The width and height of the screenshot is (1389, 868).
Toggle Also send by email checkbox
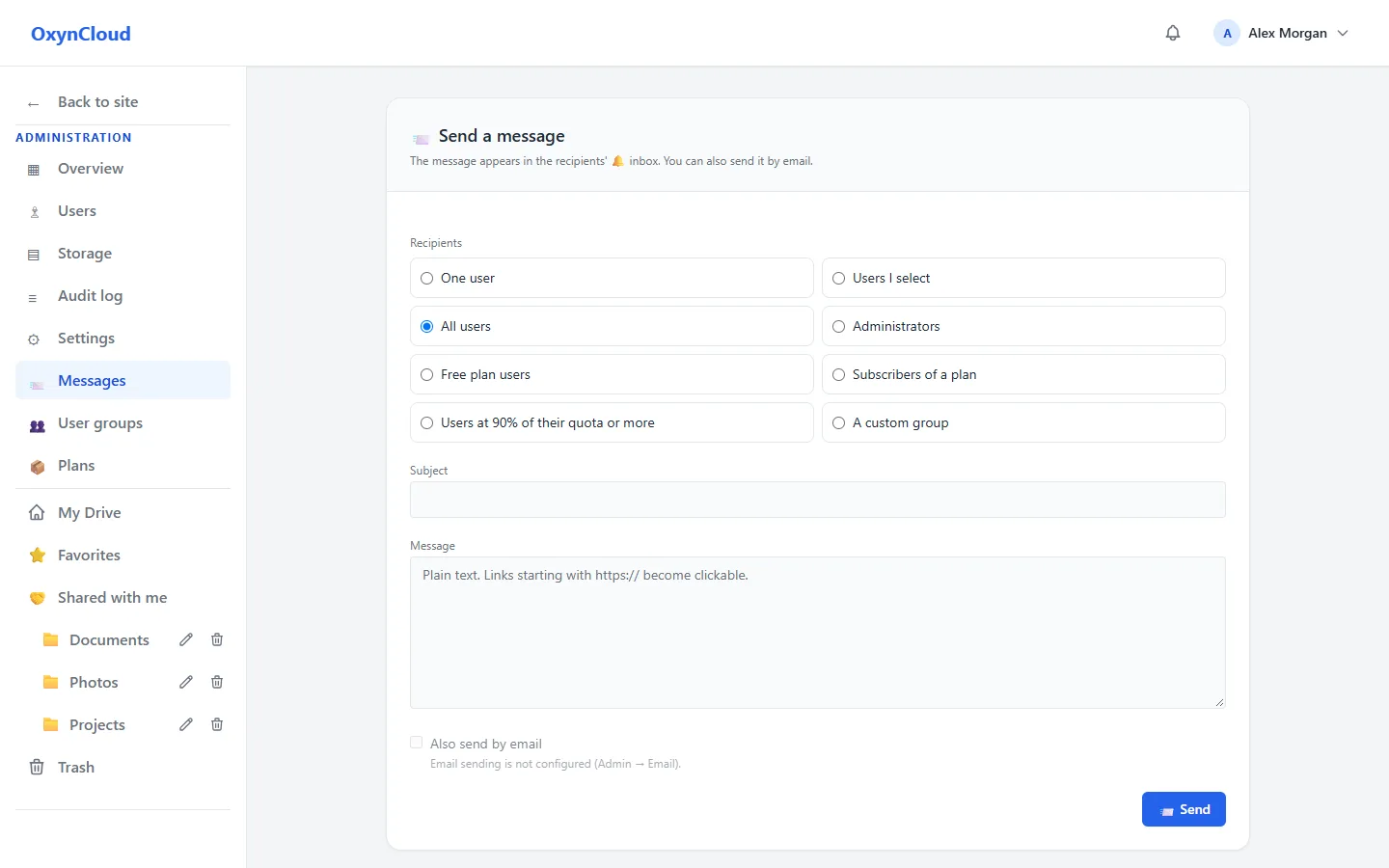(417, 743)
